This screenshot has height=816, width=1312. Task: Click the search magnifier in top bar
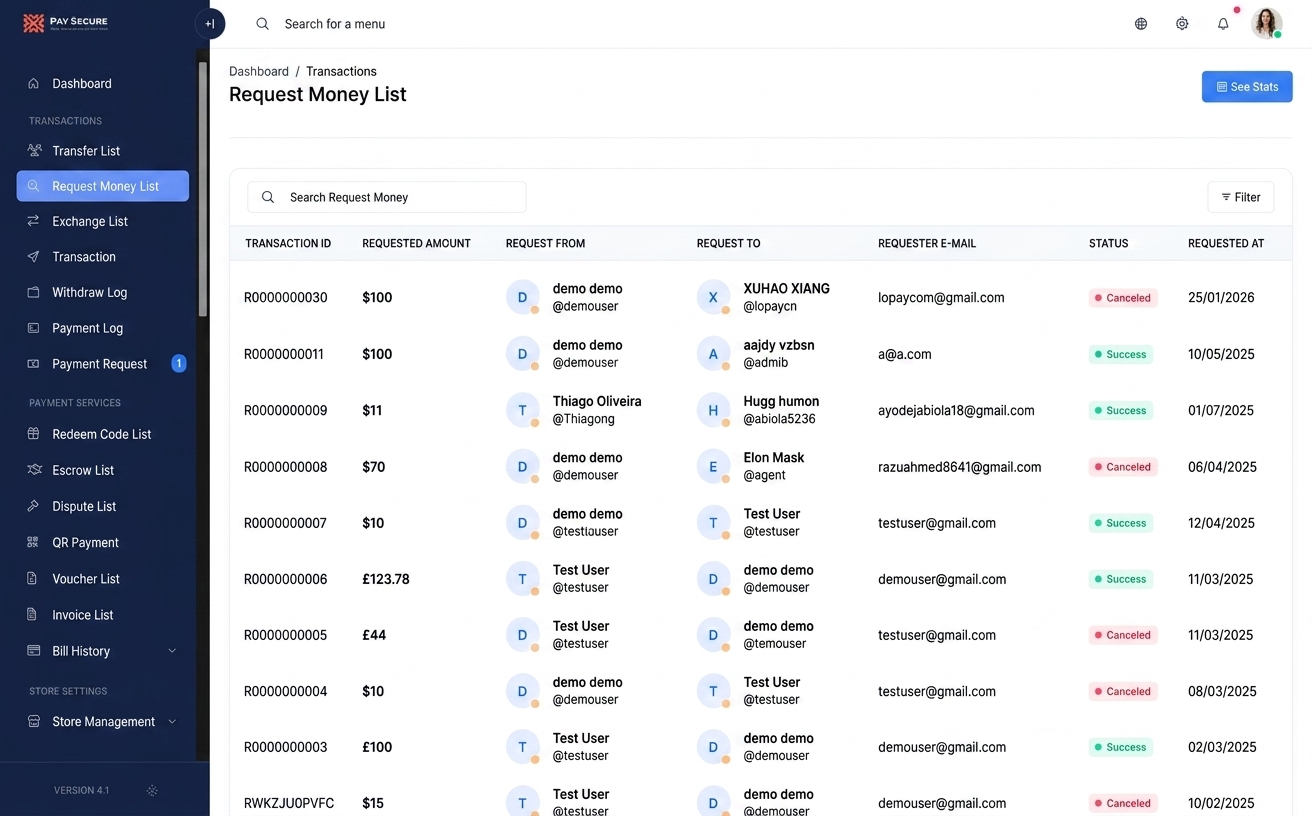pos(262,24)
